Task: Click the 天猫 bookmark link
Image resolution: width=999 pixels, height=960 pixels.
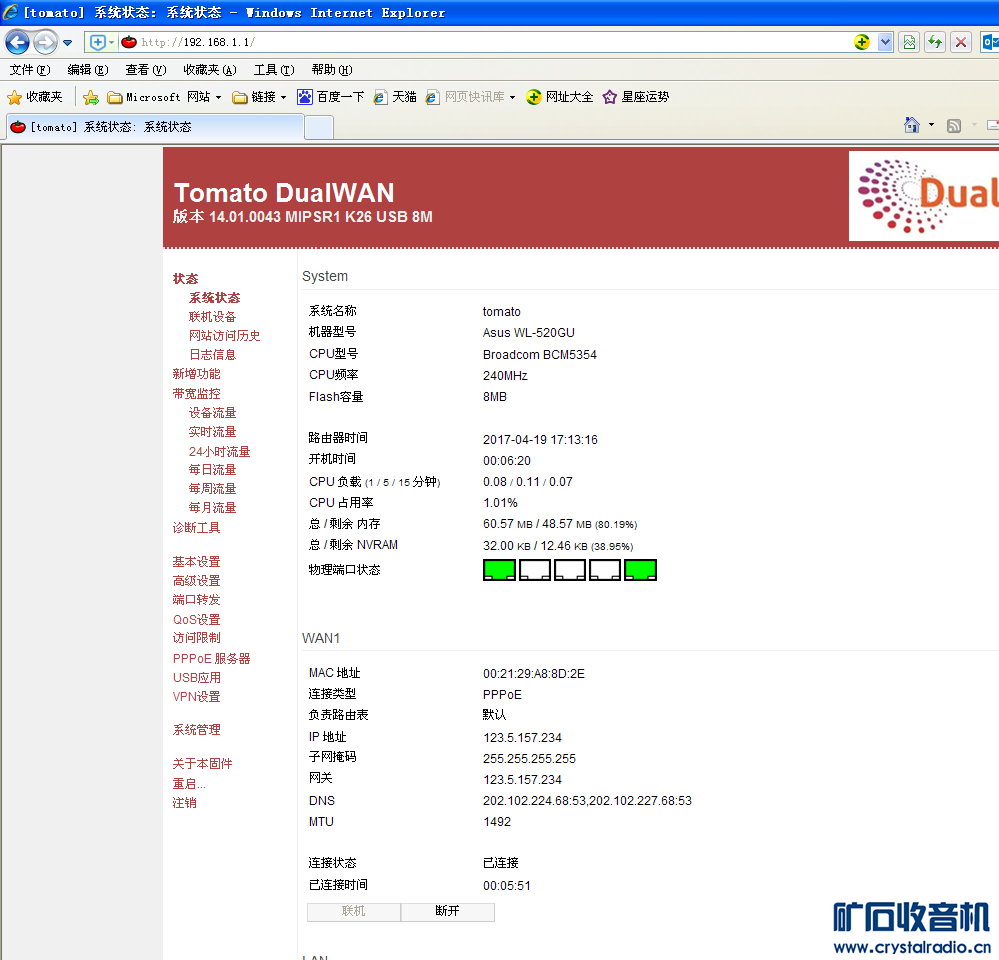Action: coord(395,97)
